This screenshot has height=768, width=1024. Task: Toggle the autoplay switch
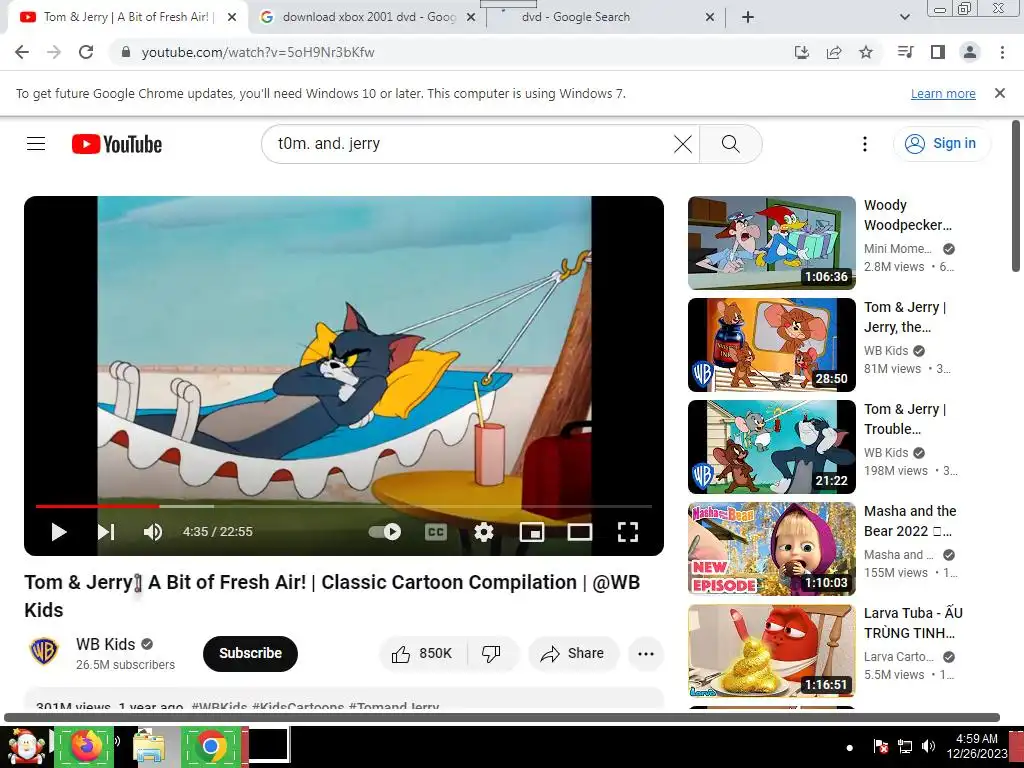[385, 532]
